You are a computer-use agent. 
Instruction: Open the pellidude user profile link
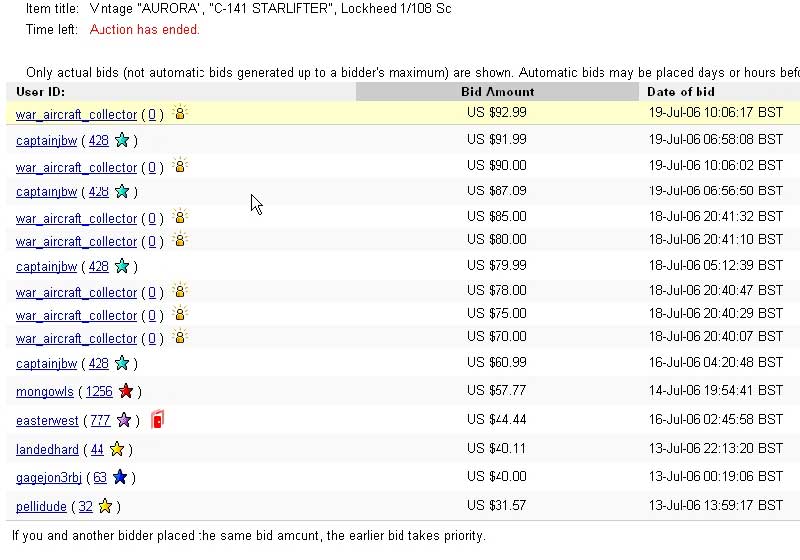pyautogui.click(x=41, y=507)
